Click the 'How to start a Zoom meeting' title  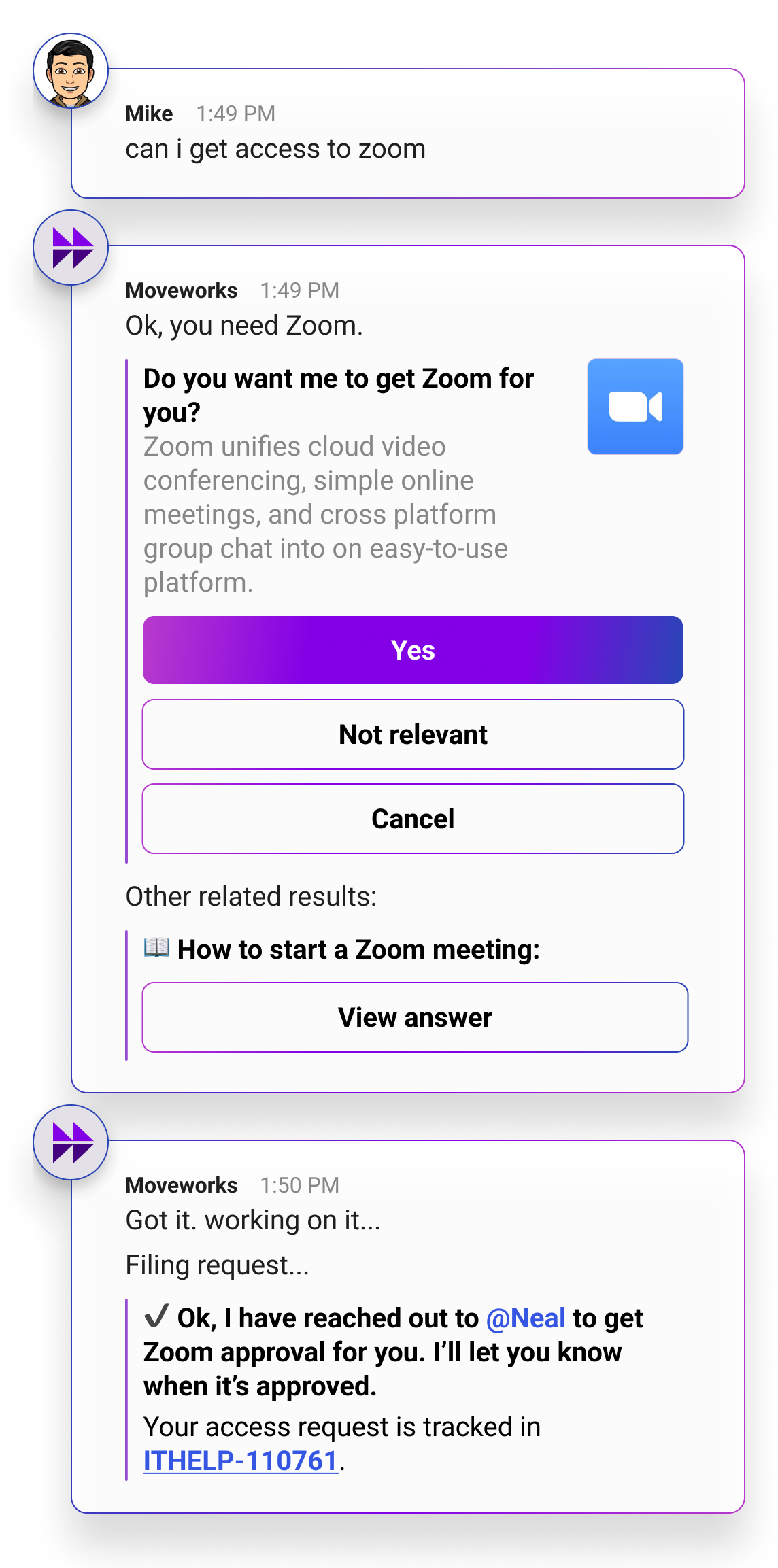(358, 949)
